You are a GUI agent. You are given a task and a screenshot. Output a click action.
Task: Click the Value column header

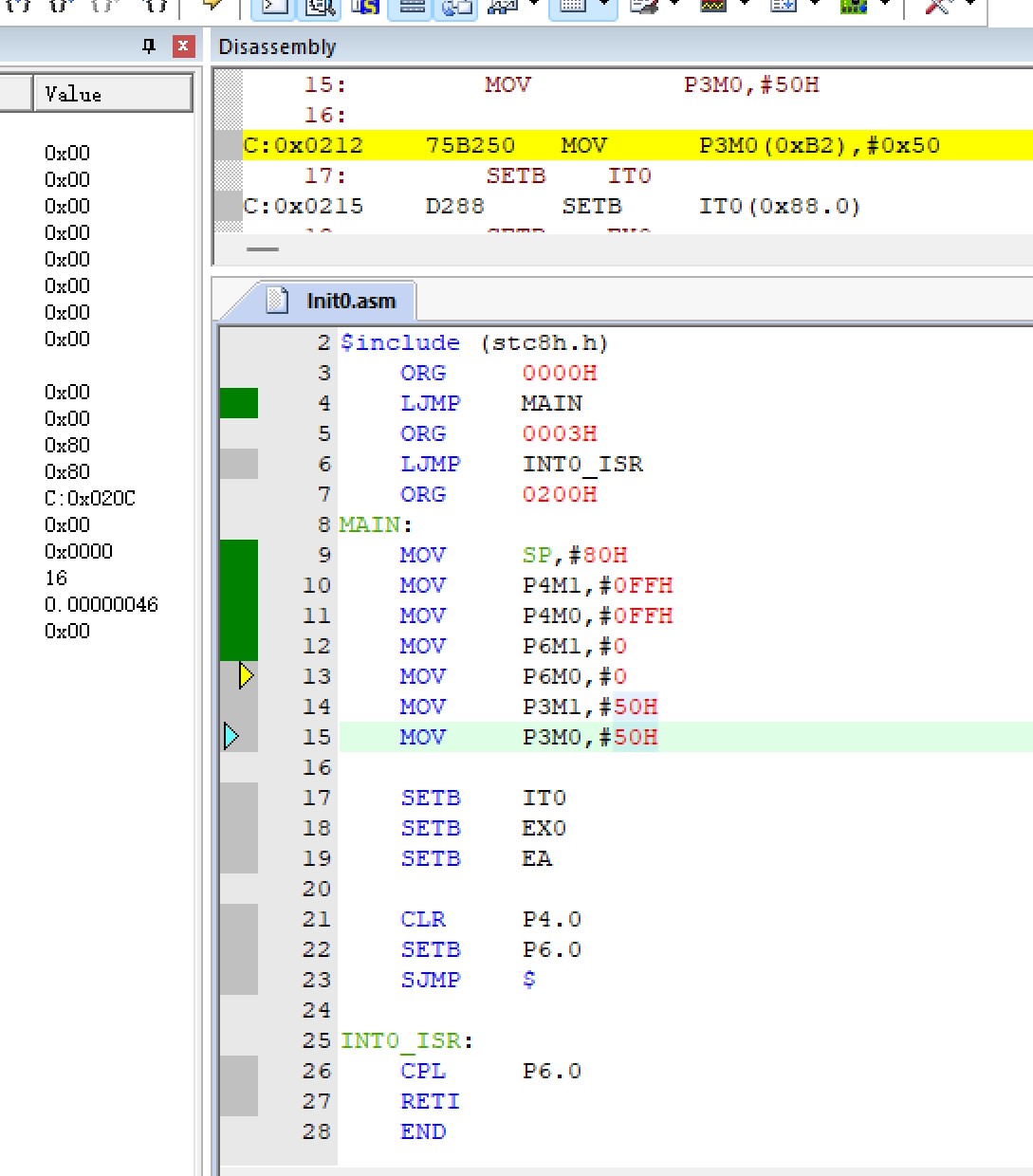[113, 94]
